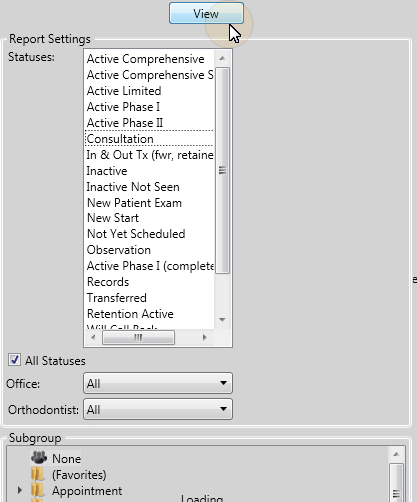Click the statuses horizontal scrollbar thumb
The image size is (417, 502).
(138, 338)
